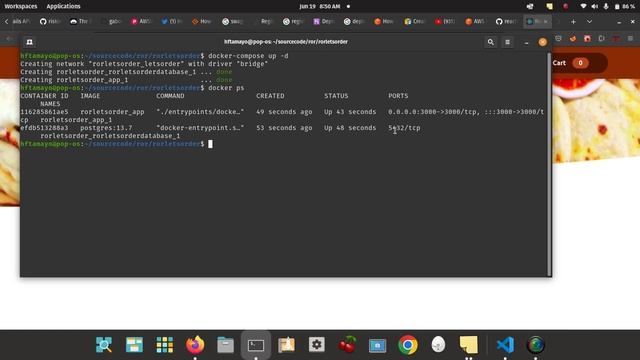Open the dark globe app in dock
This screenshot has width=640, height=360.
point(536,345)
